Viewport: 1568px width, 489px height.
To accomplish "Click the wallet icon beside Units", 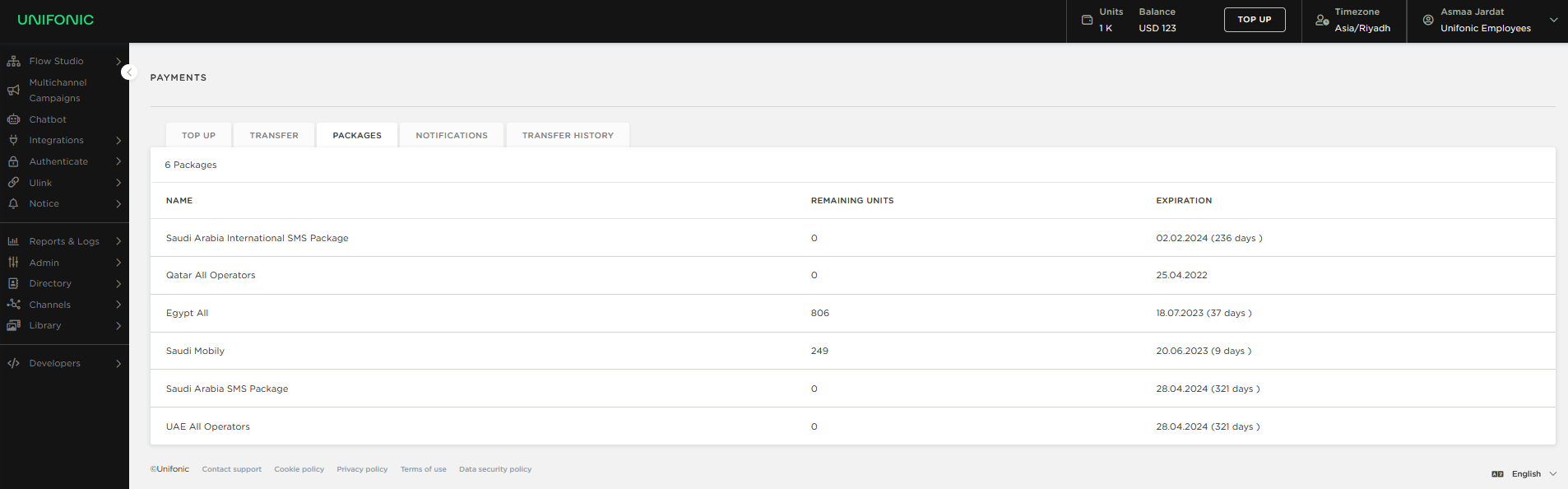I will (x=1087, y=20).
